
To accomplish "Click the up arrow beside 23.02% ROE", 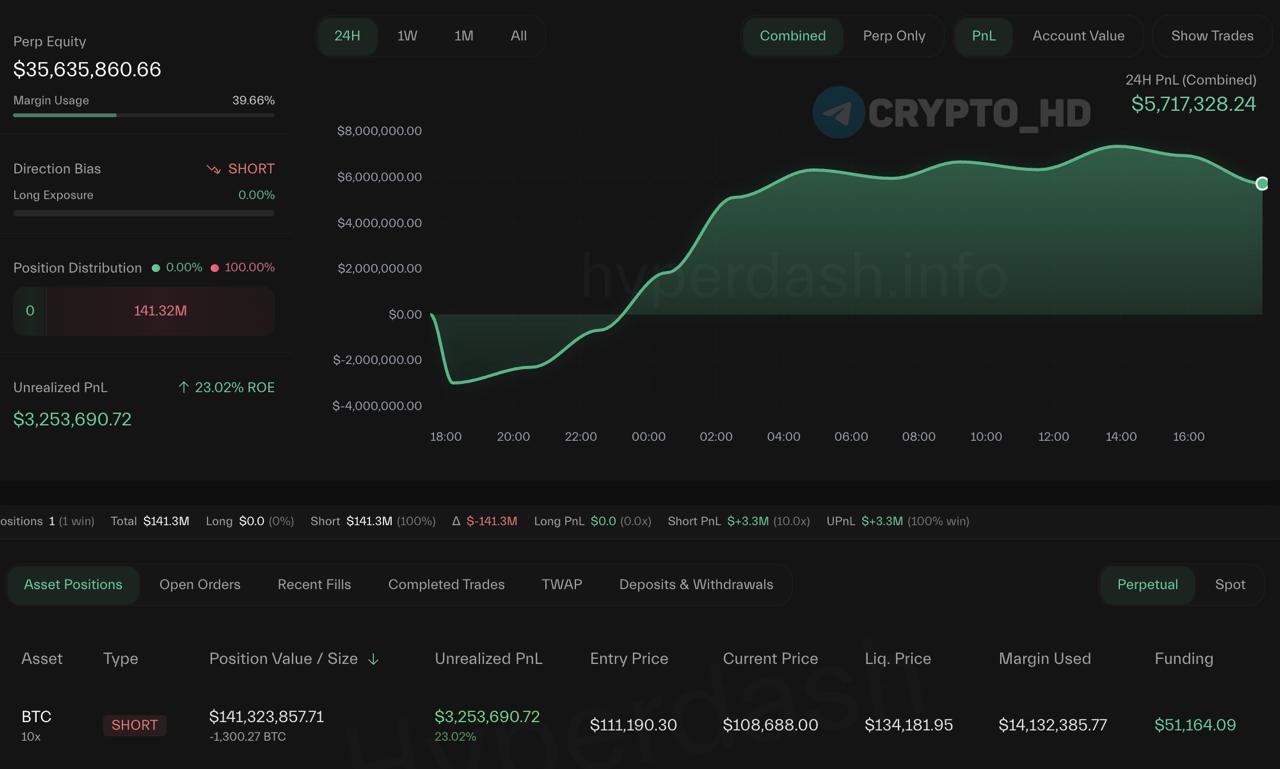I will (x=183, y=387).
